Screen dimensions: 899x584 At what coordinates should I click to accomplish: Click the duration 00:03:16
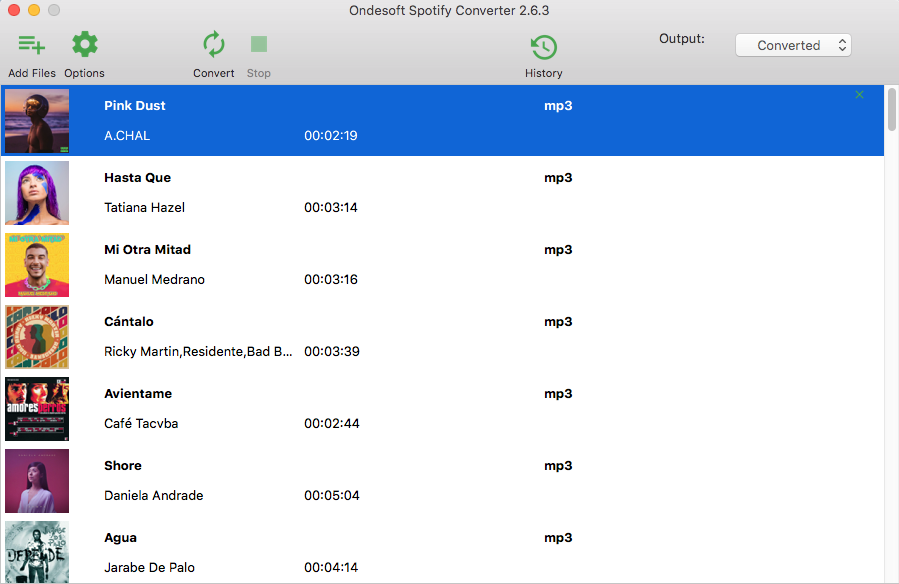tap(331, 280)
